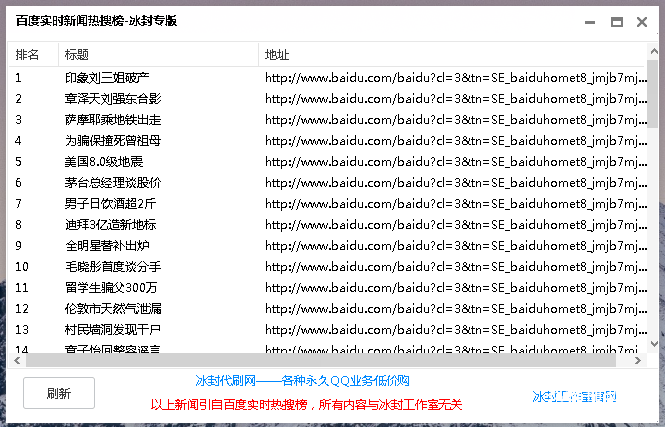The width and height of the screenshot is (665, 427).
Task: Click the URL in rank 11 row
Action: (456, 287)
